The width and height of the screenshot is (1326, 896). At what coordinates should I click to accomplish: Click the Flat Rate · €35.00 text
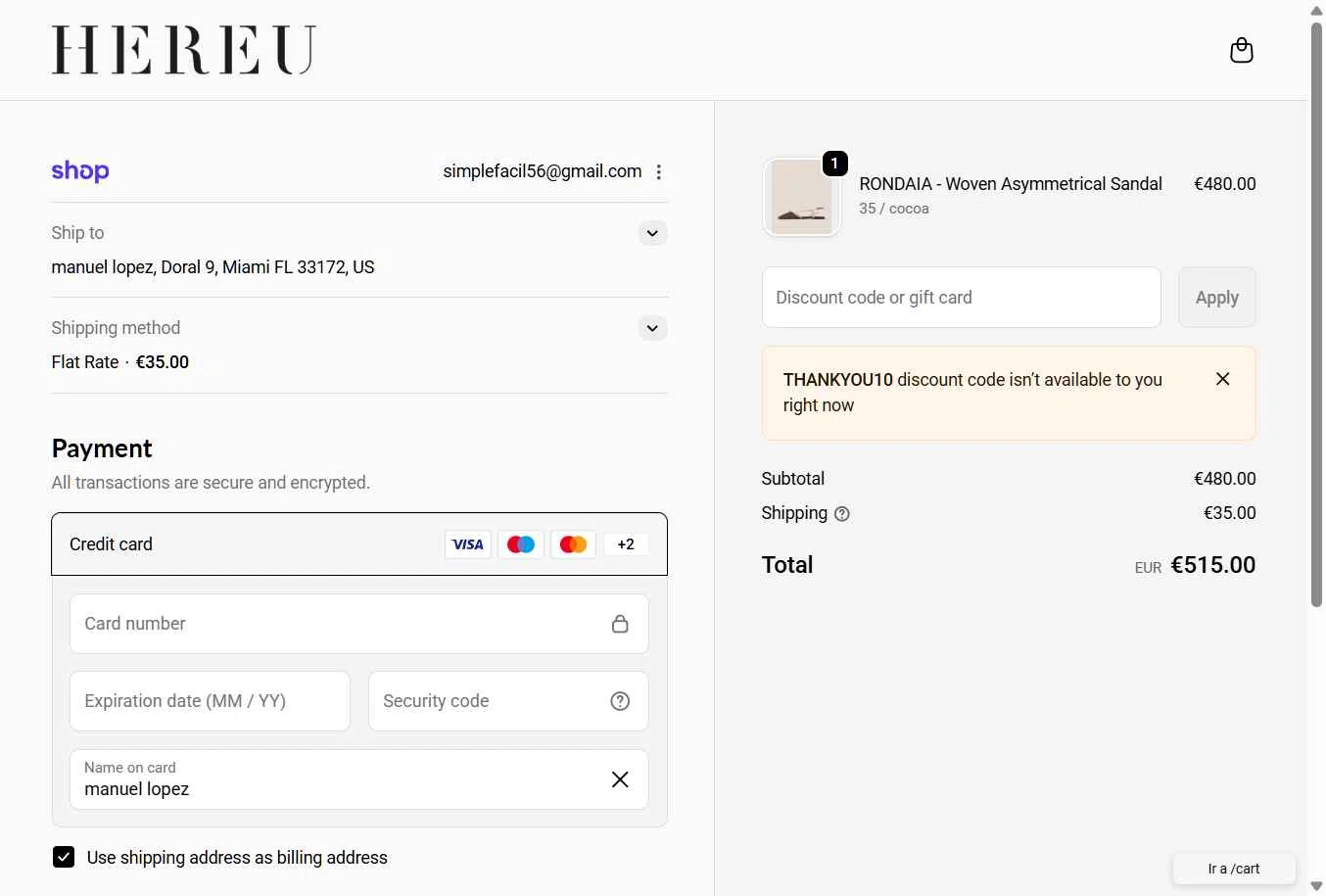[120, 362]
